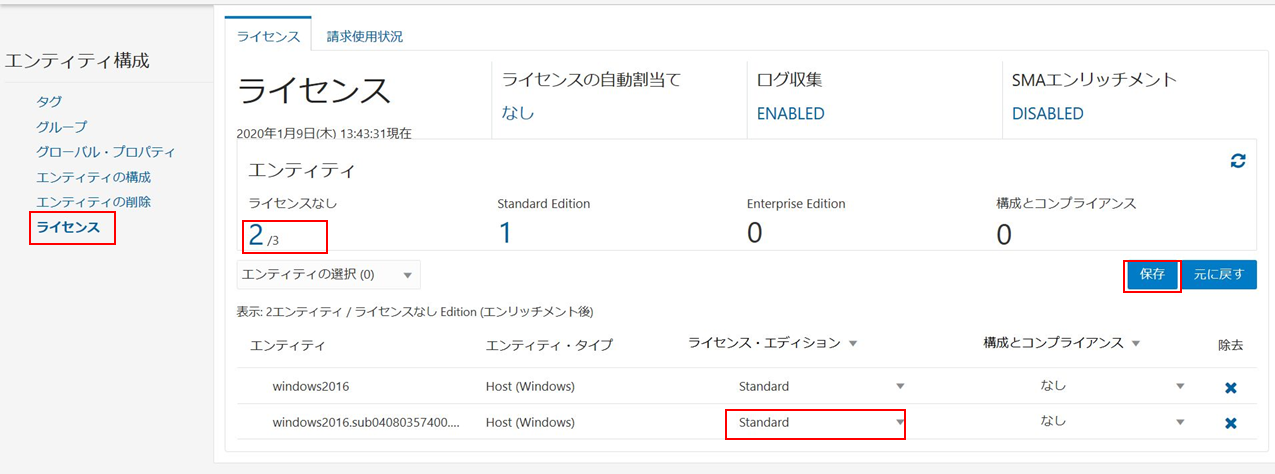Switch to the 請求使用状況 tab
Image resolution: width=1275 pixels, height=474 pixels.
point(365,36)
